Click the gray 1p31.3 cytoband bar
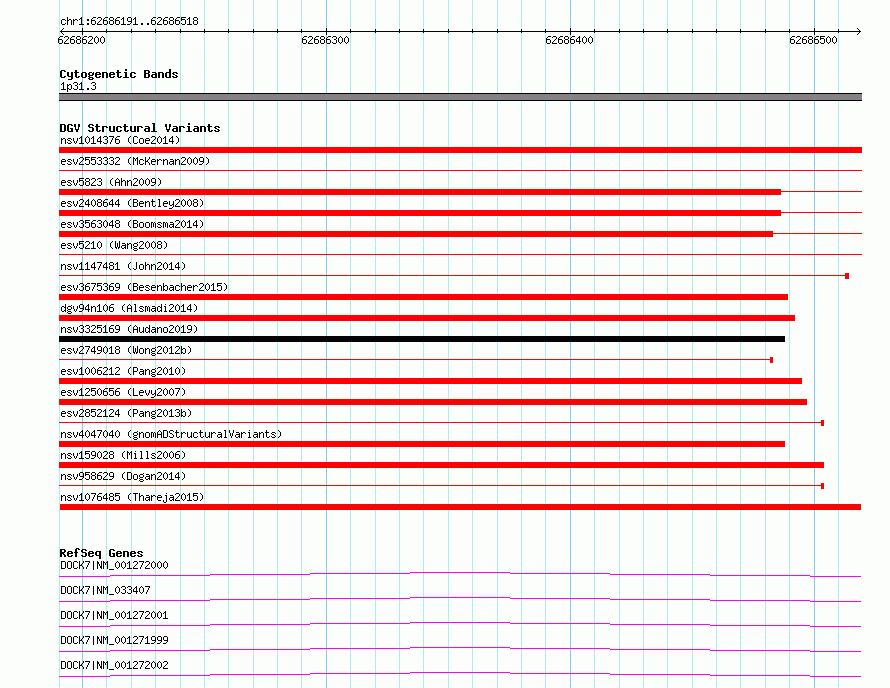 tap(460, 97)
